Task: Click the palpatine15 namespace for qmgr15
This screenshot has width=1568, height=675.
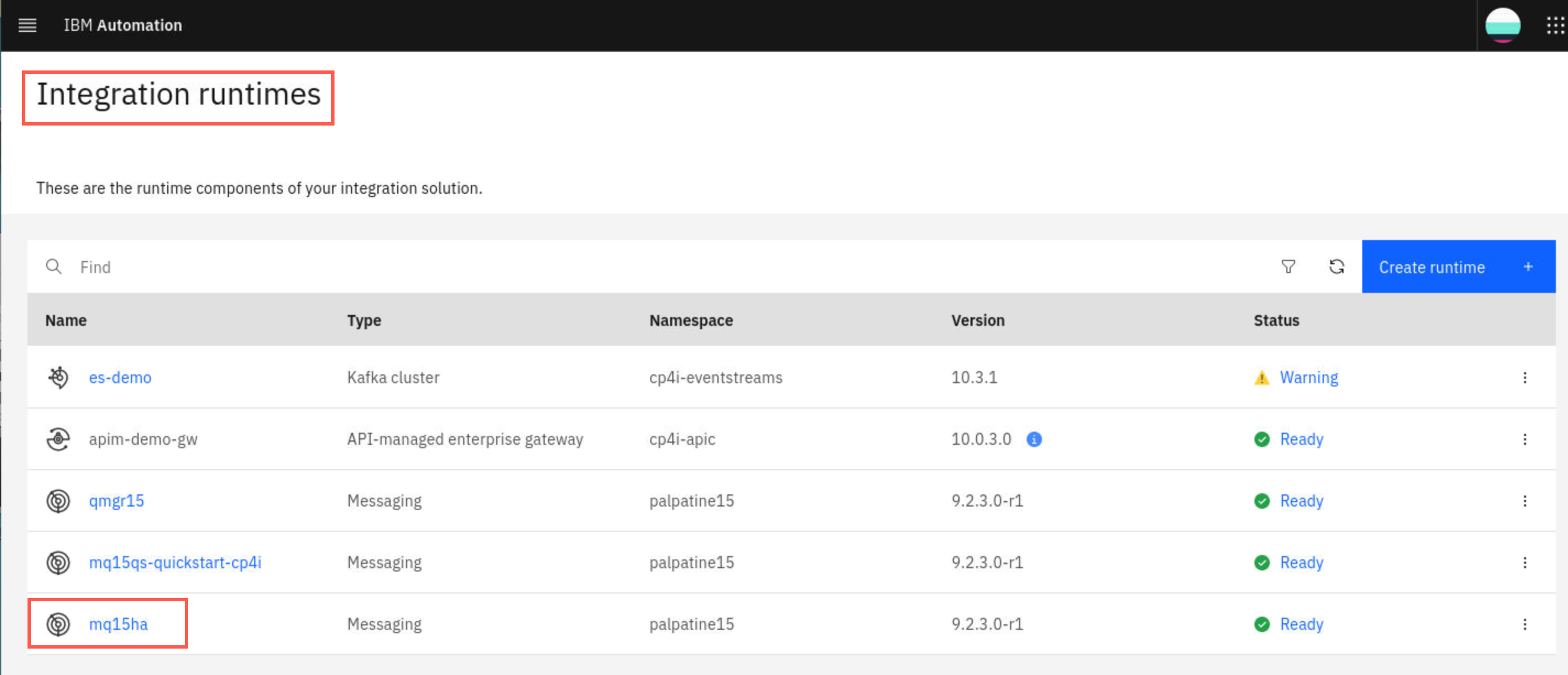Action: [x=692, y=501]
